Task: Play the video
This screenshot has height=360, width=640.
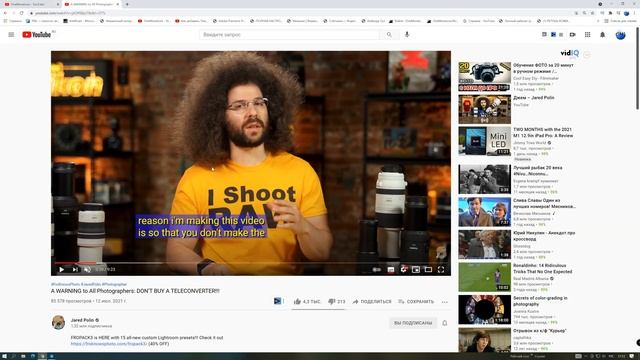Action: pyautogui.click(x=61, y=269)
